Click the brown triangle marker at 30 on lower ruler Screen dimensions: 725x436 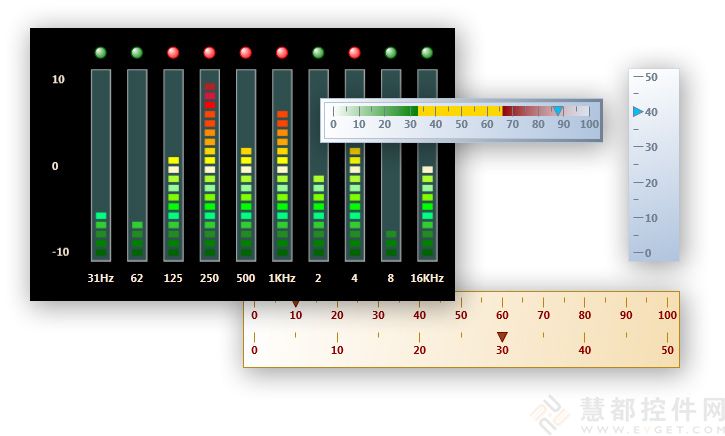point(502,337)
